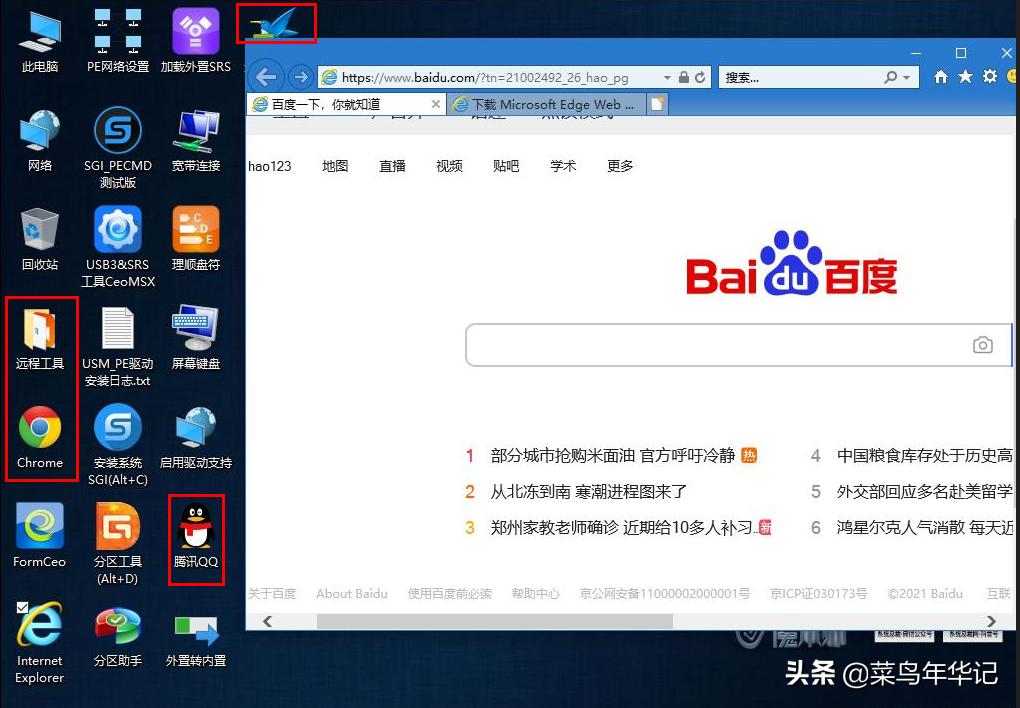Open Baidu 视频 link
1020x708 pixels.
coord(449,166)
